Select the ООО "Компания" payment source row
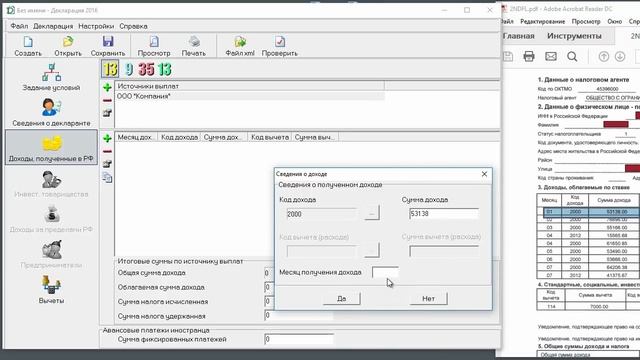 point(250,96)
